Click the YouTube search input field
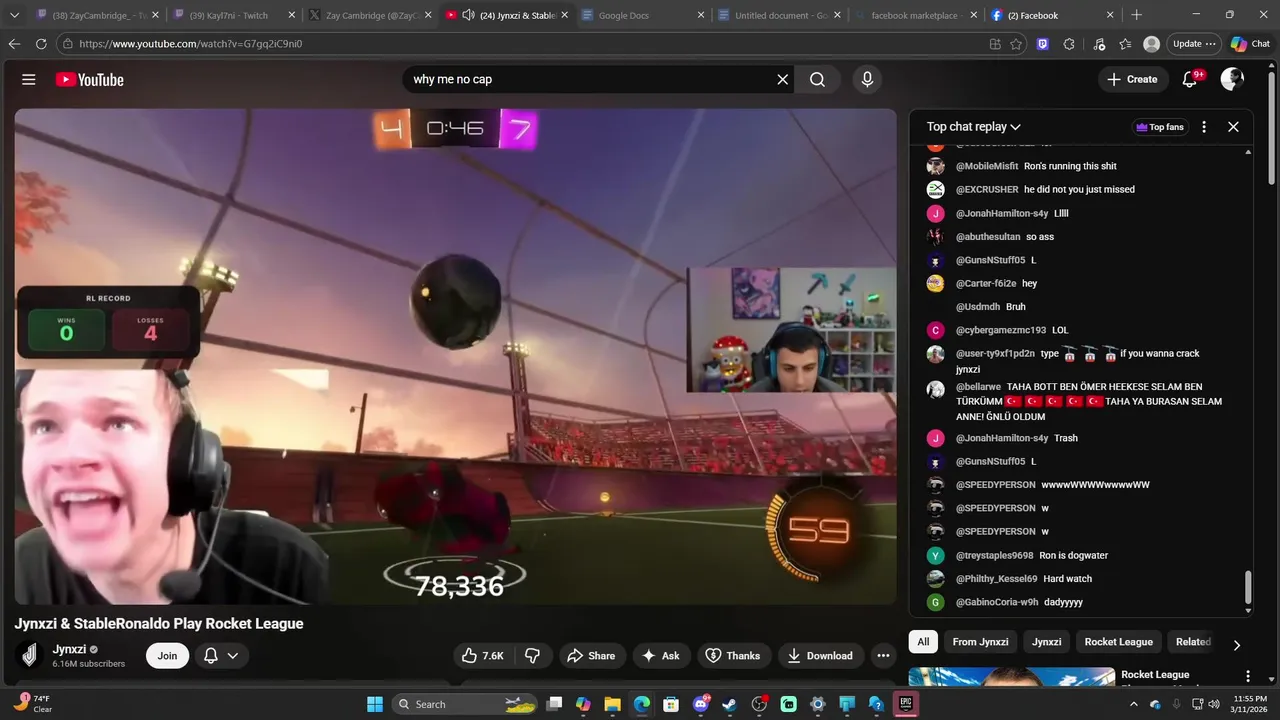 588,79
